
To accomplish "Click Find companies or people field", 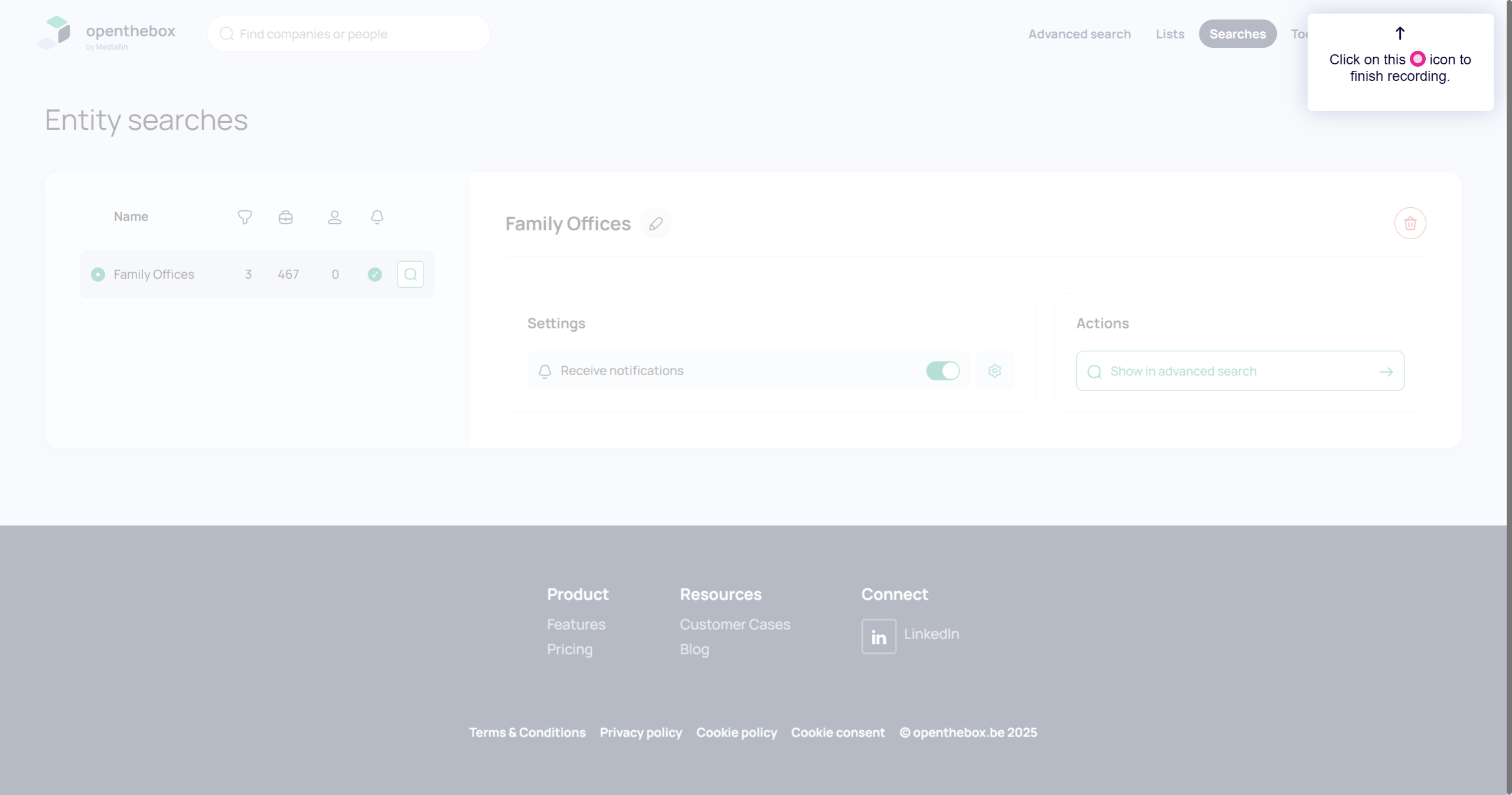I will point(348,34).
